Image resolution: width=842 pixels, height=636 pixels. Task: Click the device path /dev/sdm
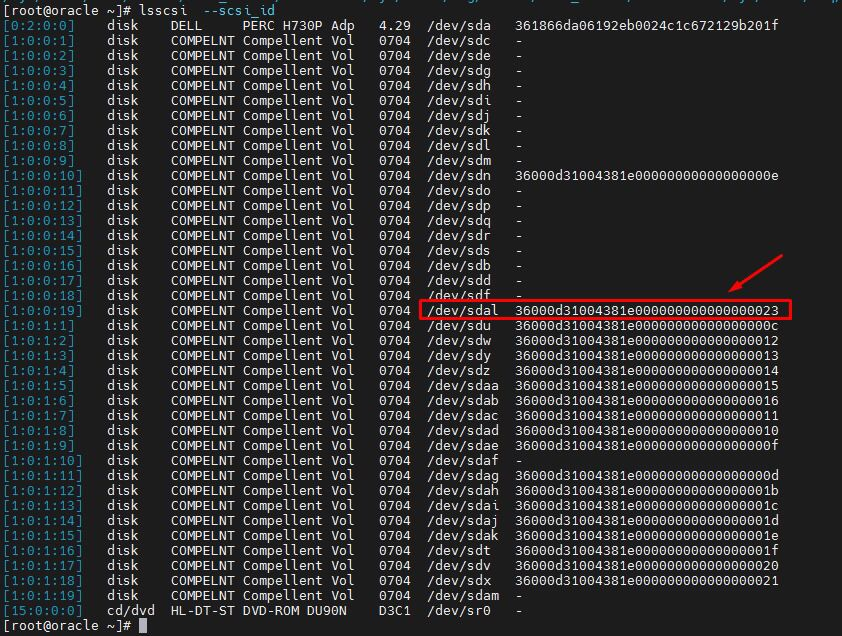[459, 161]
